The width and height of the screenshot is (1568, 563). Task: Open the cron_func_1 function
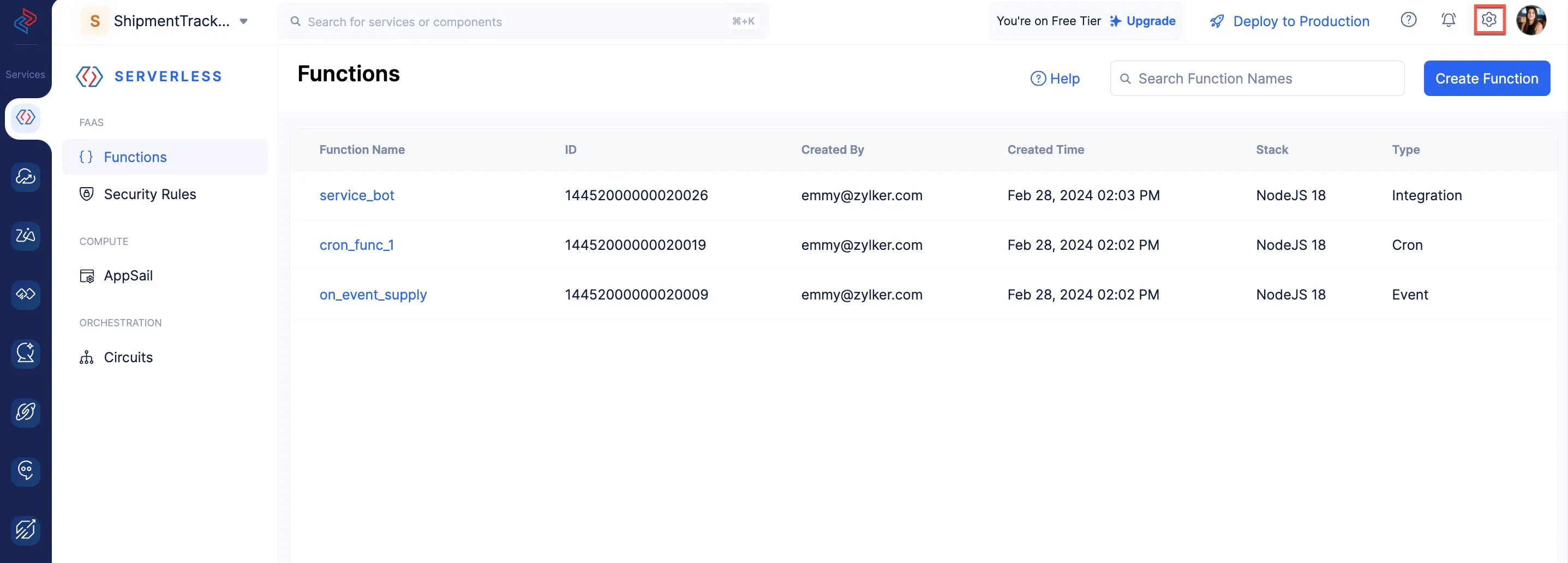point(357,245)
